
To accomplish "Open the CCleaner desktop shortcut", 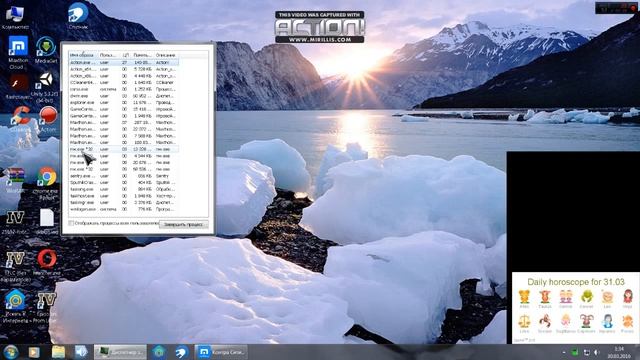I will click(x=20, y=119).
